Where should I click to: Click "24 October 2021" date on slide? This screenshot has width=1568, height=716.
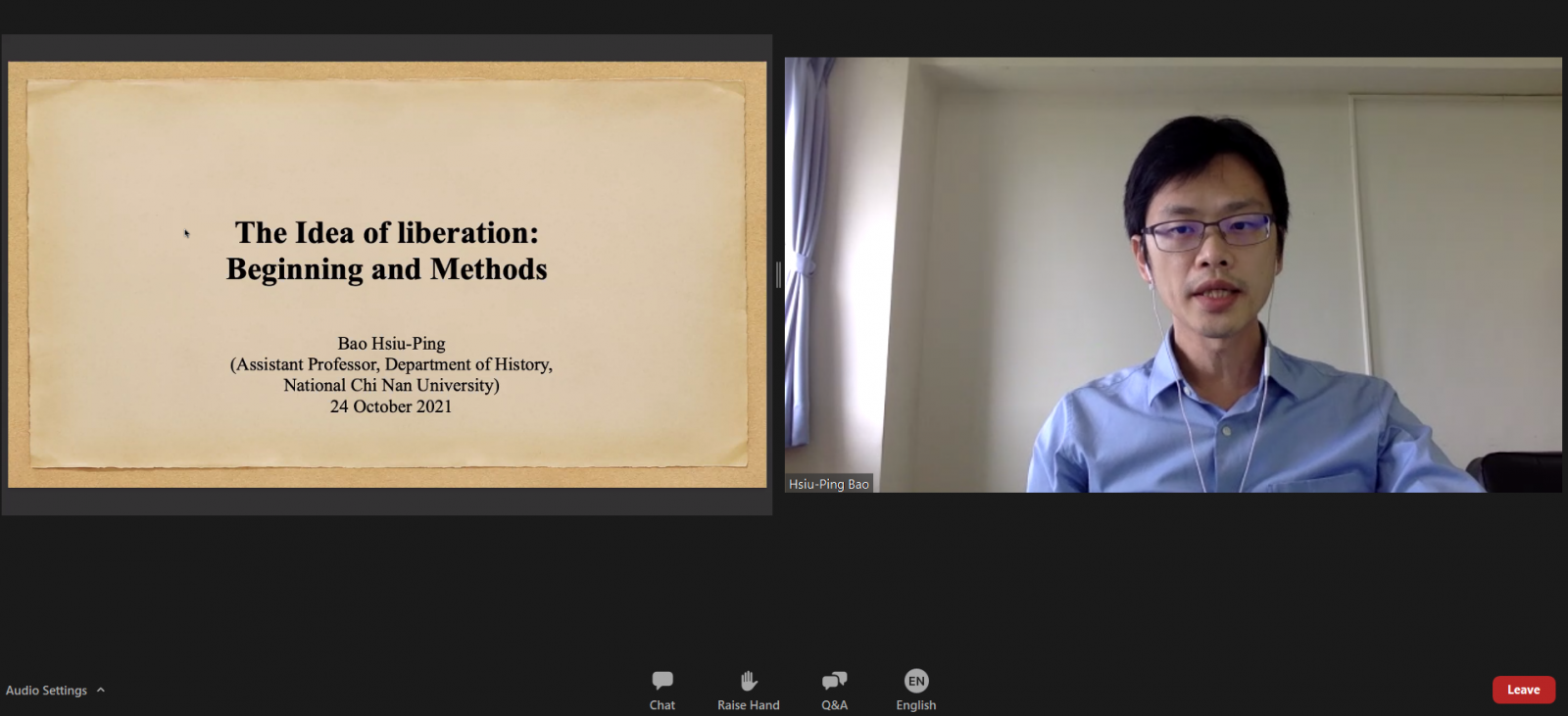pyautogui.click(x=391, y=406)
